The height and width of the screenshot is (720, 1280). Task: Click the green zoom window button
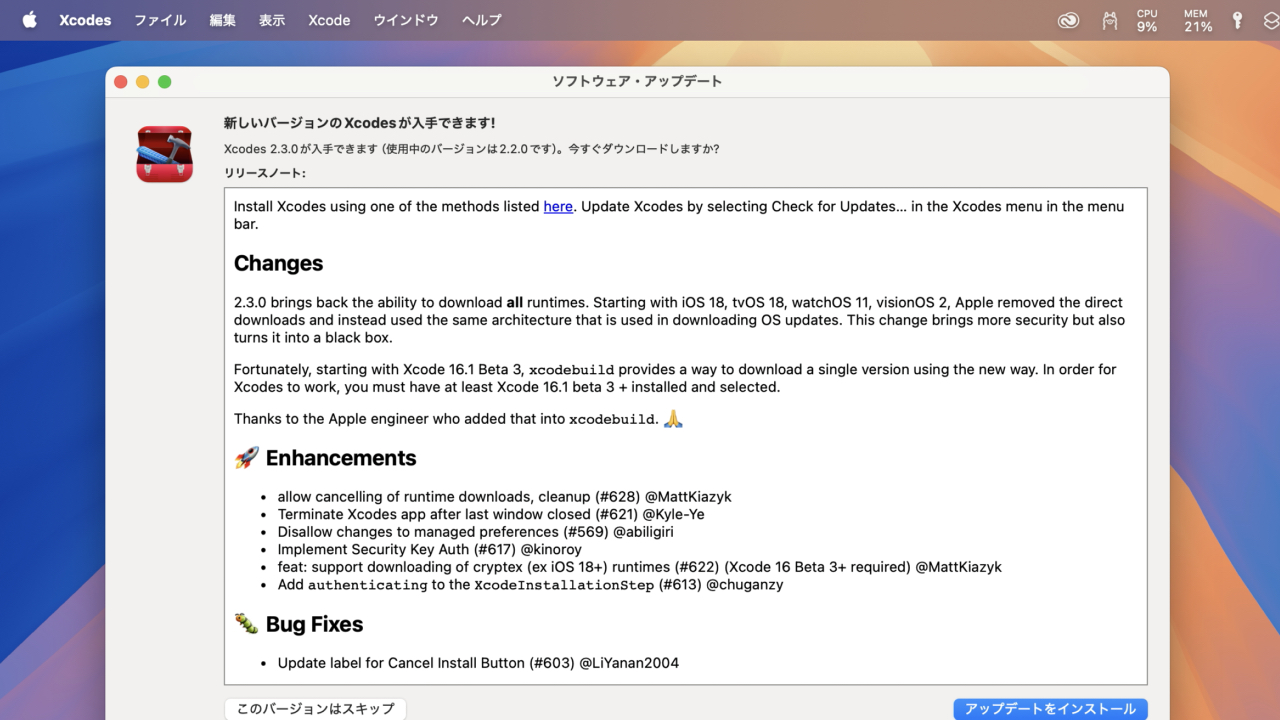point(165,82)
